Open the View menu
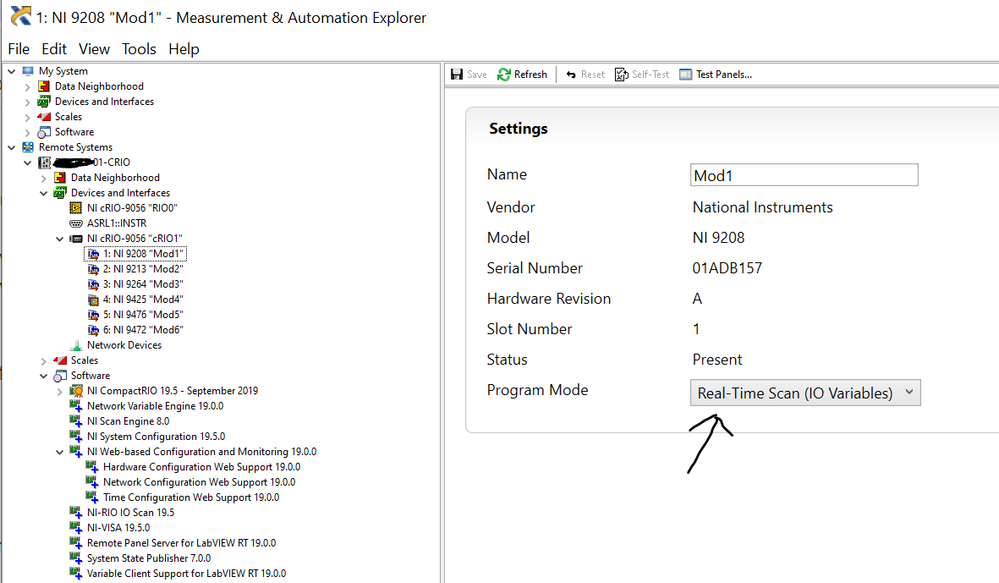This screenshot has width=999, height=583. click(x=94, y=49)
